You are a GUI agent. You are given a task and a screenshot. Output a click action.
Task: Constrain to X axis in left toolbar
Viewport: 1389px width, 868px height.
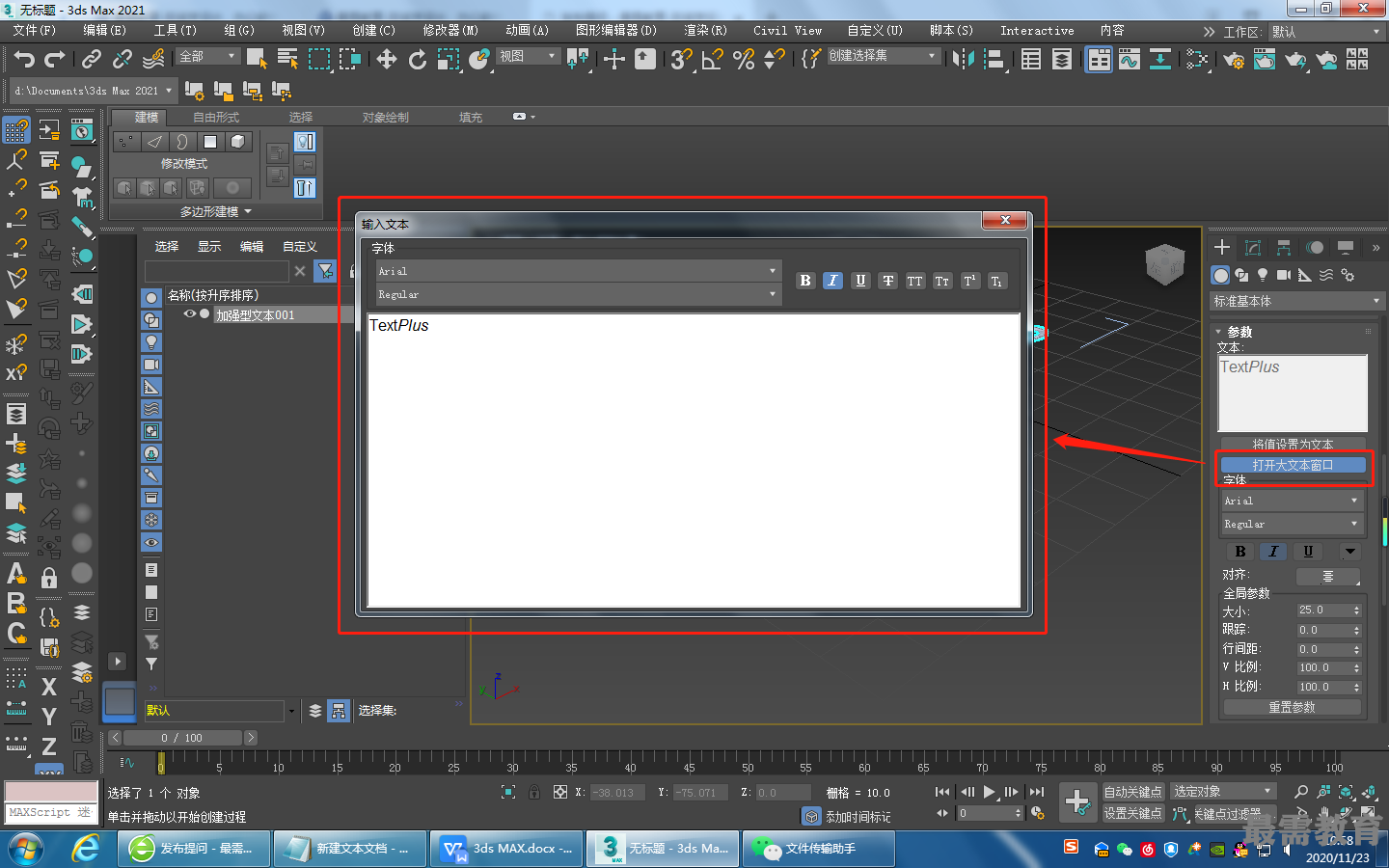[49, 687]
